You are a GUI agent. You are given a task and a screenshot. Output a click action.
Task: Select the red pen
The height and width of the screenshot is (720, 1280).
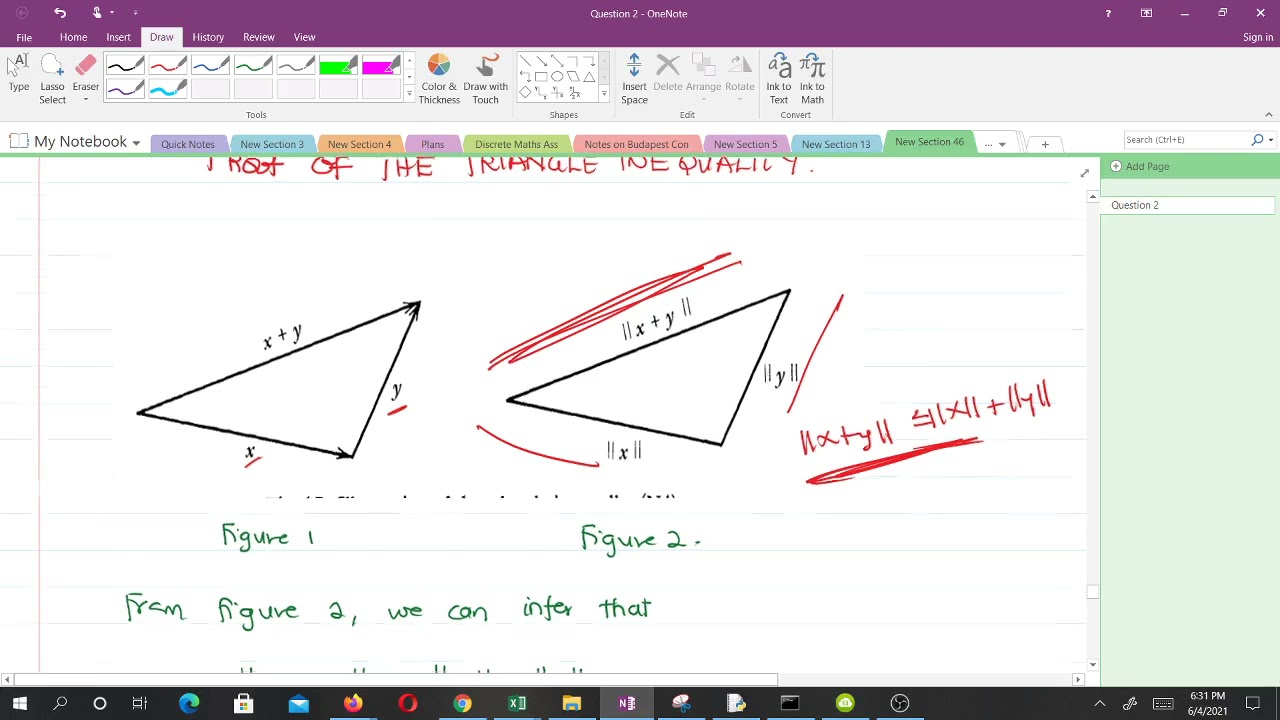(x=168, y=66)
